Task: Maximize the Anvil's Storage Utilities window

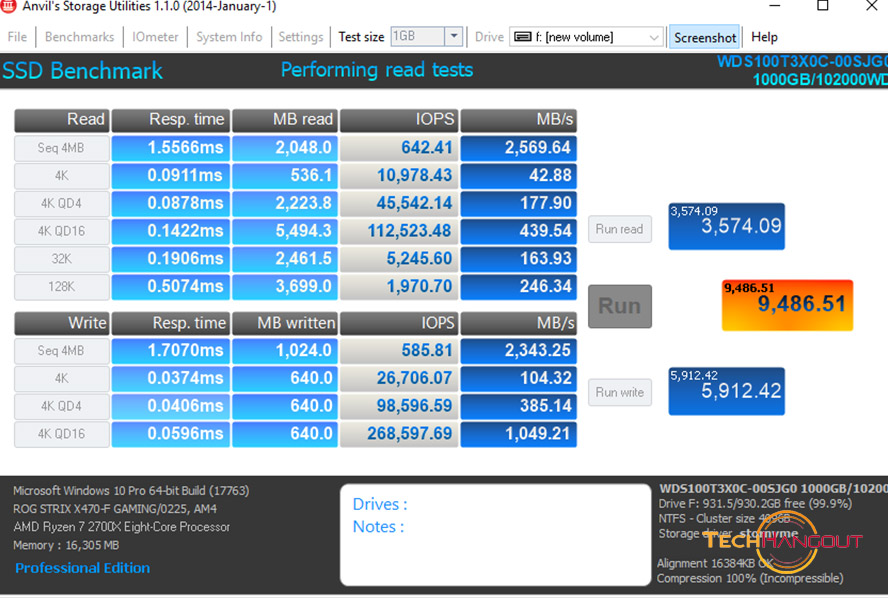Action: [x=823, y=6]
